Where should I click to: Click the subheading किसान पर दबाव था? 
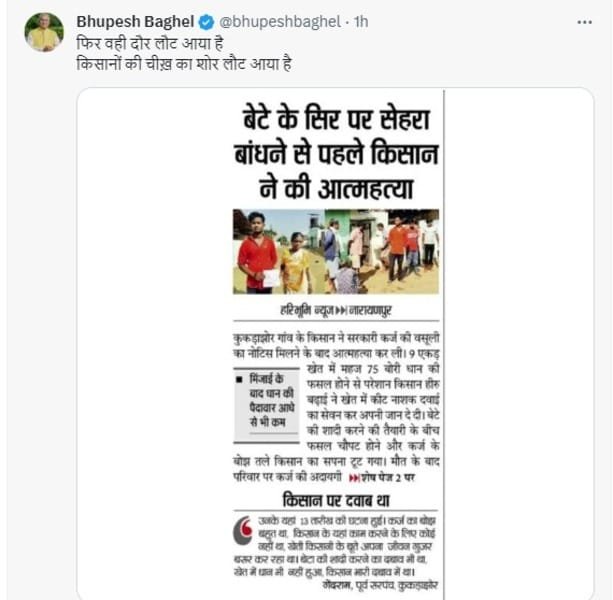pos(336,501)
